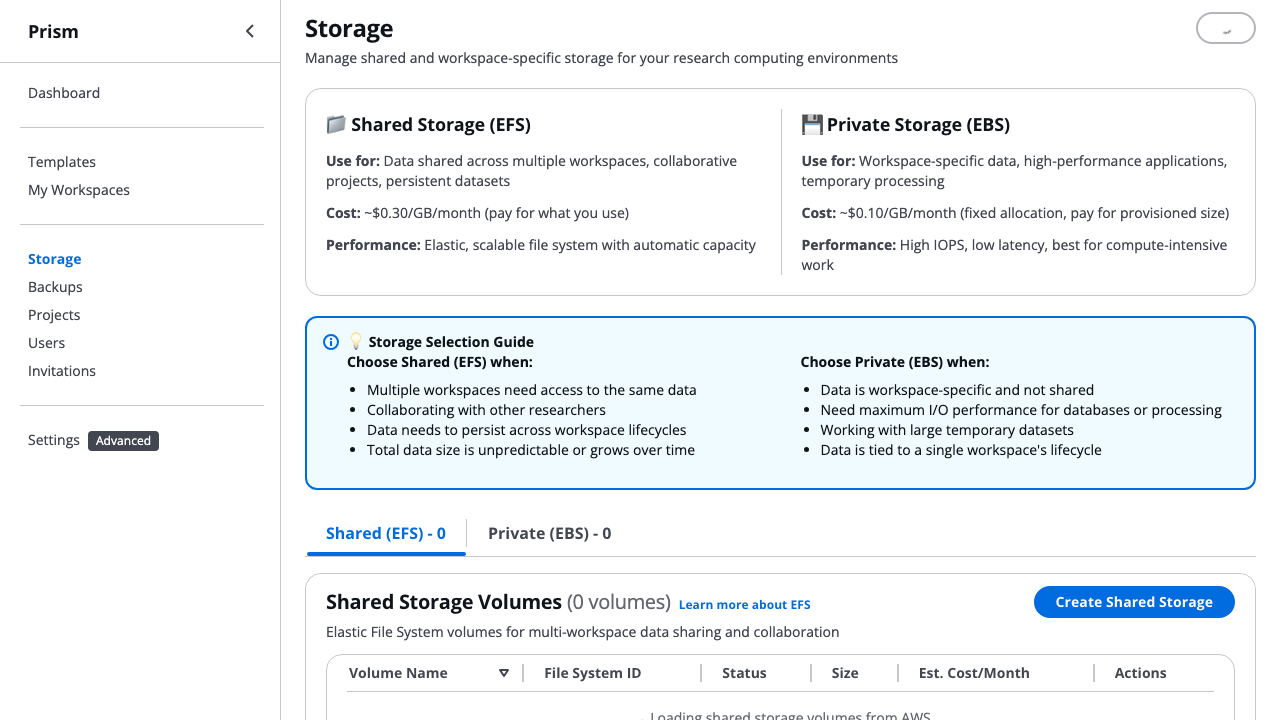Image resolution: width=1280 pixels, height=720 pixels.
Task: Click the refresh spinner button at top right
Action: pos(1226,29)
